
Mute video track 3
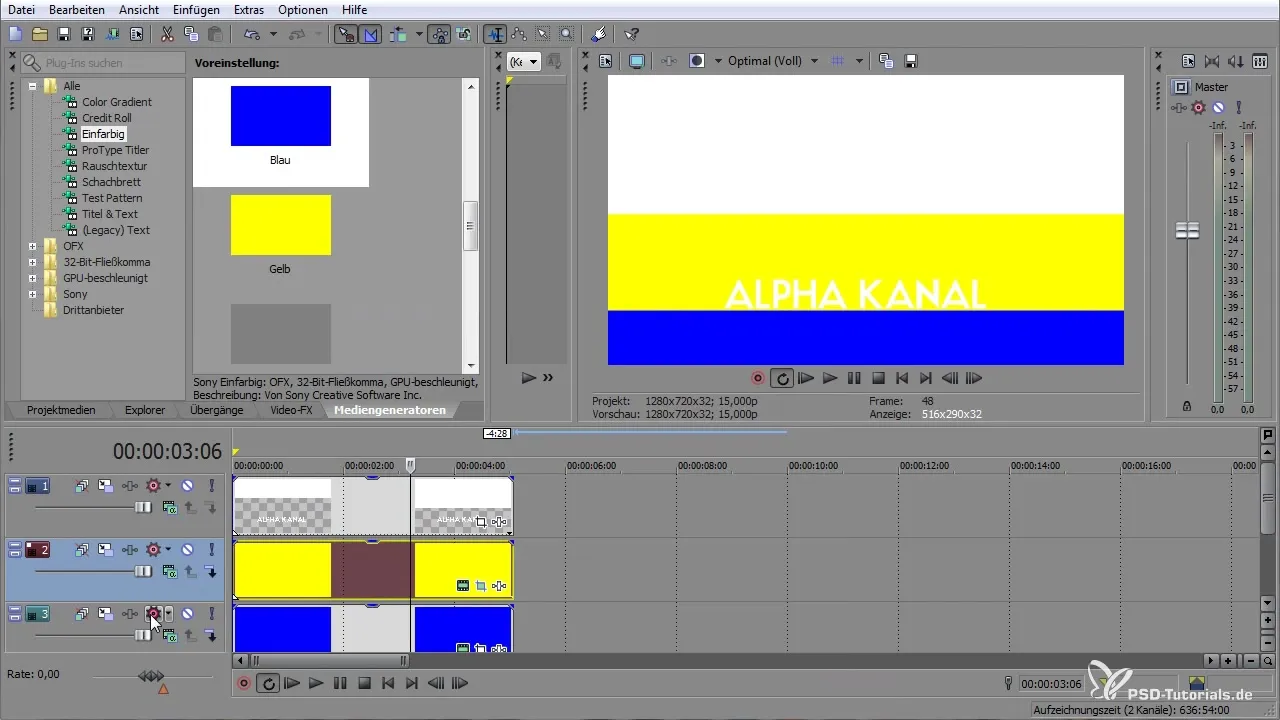click(187, 613)
